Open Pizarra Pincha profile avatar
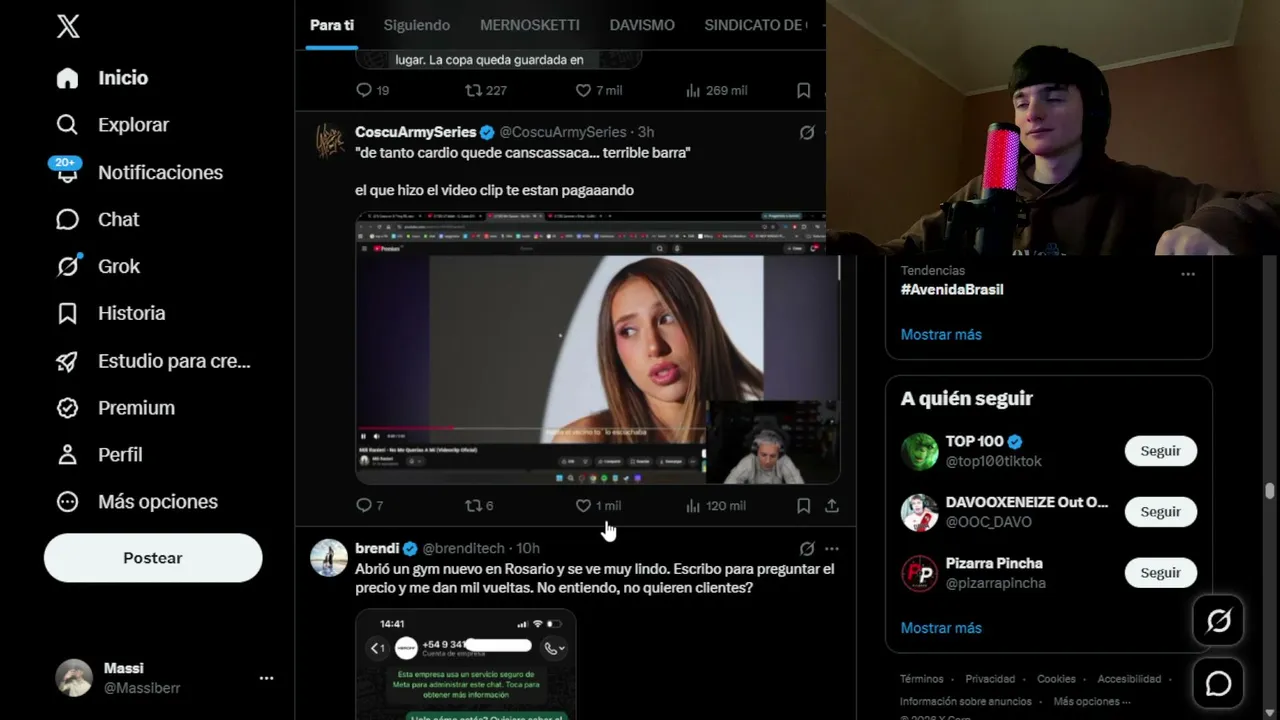1280x720 pixels. 920,573
